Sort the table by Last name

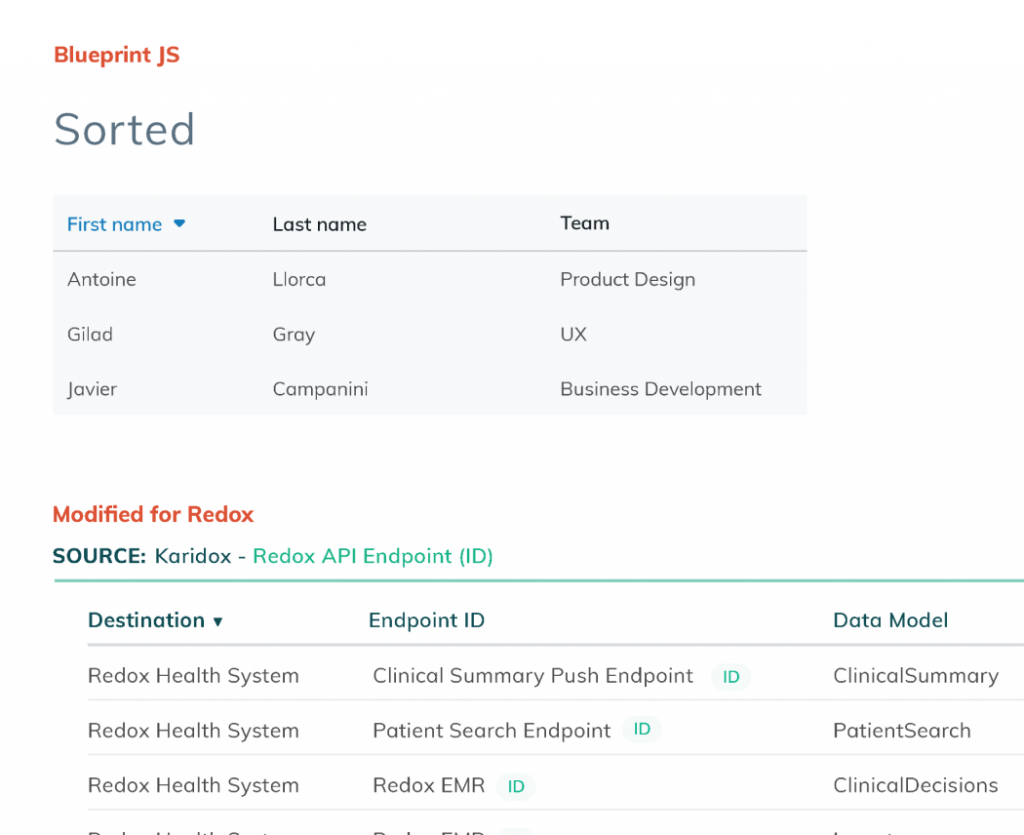tap(319, 224)
